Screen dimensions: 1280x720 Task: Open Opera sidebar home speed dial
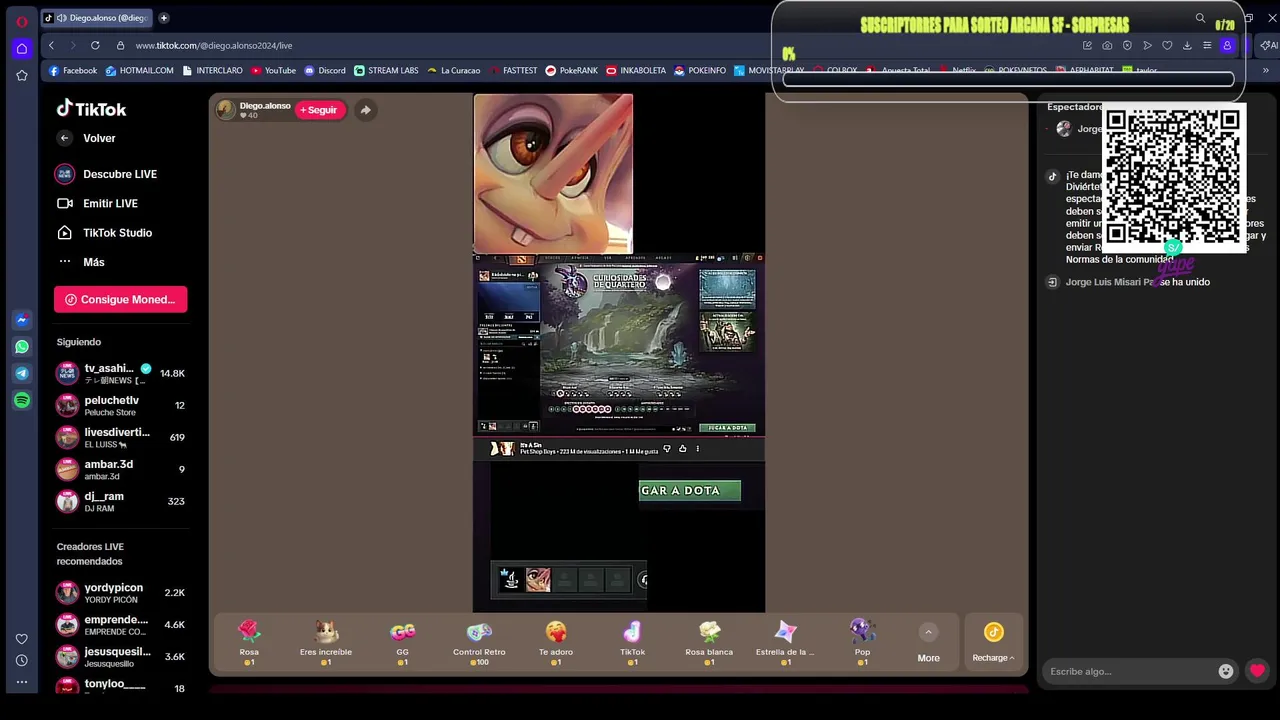click(21, 48)
